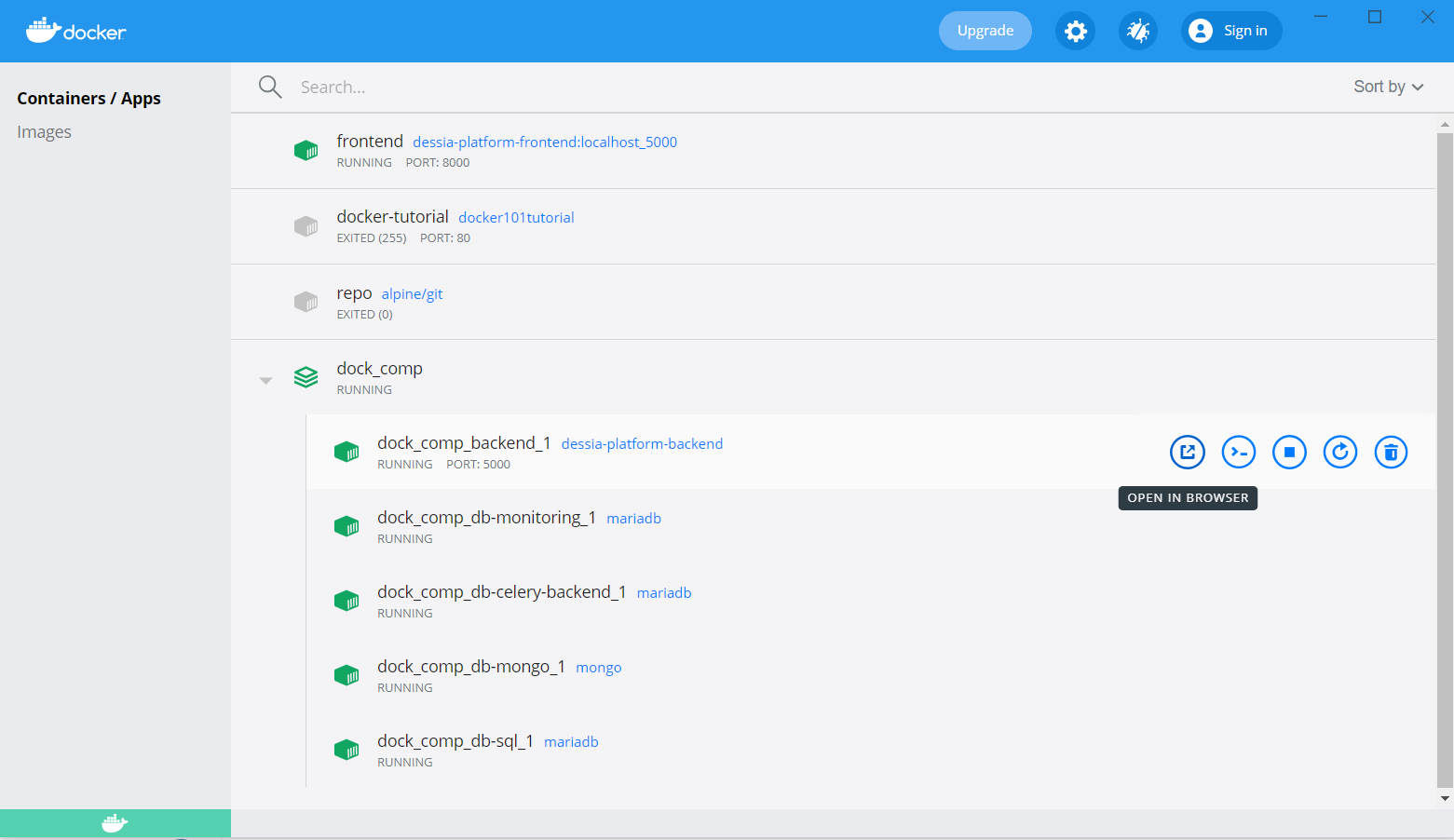Image resolution: width=1454 pixels, height=840 pixels.
Task: Open dessia-platform-backend image link
Action: point(642,444)
